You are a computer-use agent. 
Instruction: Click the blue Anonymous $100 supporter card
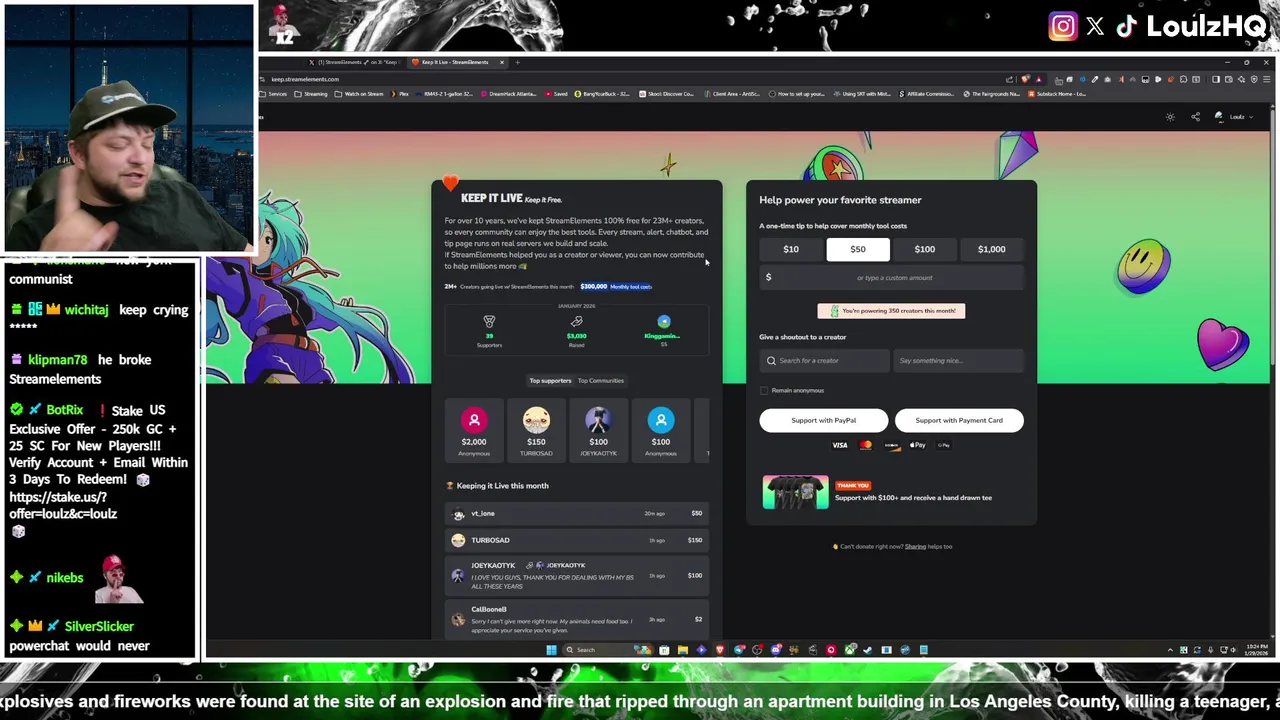coord(661,432)
